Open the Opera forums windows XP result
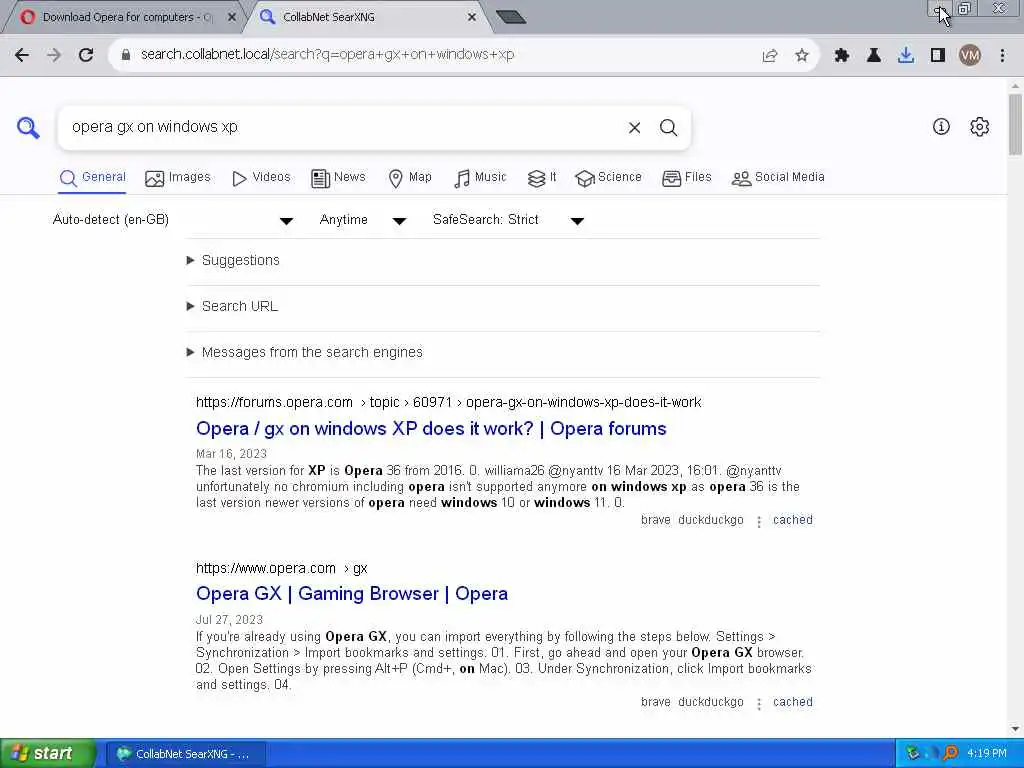 click(431, 429)
